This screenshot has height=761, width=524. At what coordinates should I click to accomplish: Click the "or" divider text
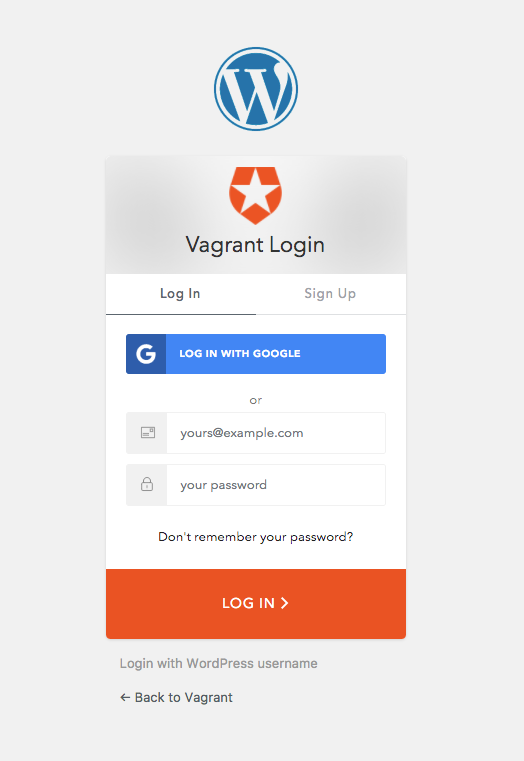pyautogui.click(x=256, y=400)
